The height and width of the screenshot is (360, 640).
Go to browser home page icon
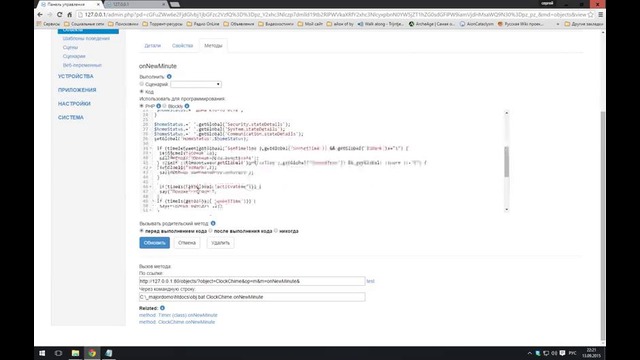(69, 14)
